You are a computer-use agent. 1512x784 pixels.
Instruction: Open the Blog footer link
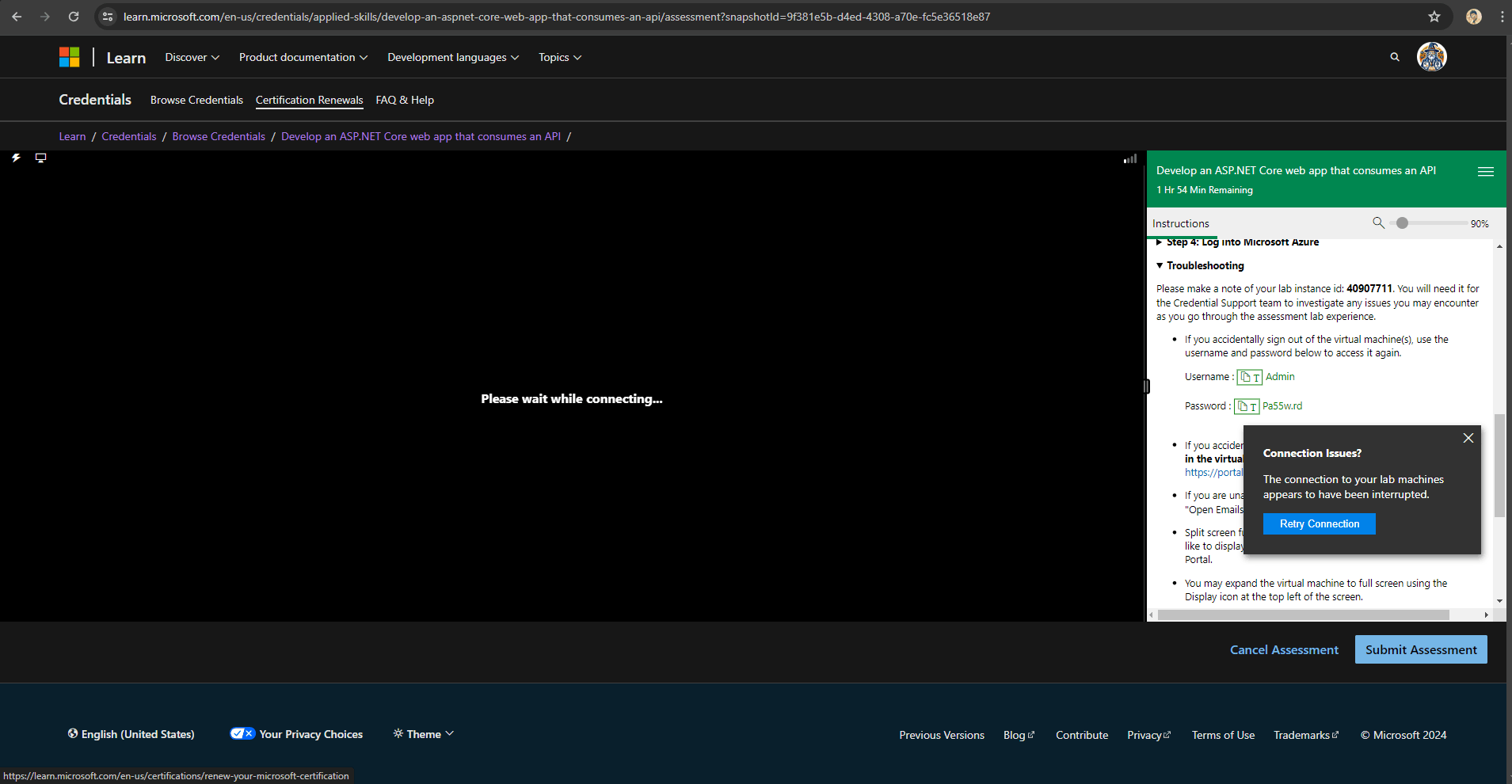point(1019,735)
